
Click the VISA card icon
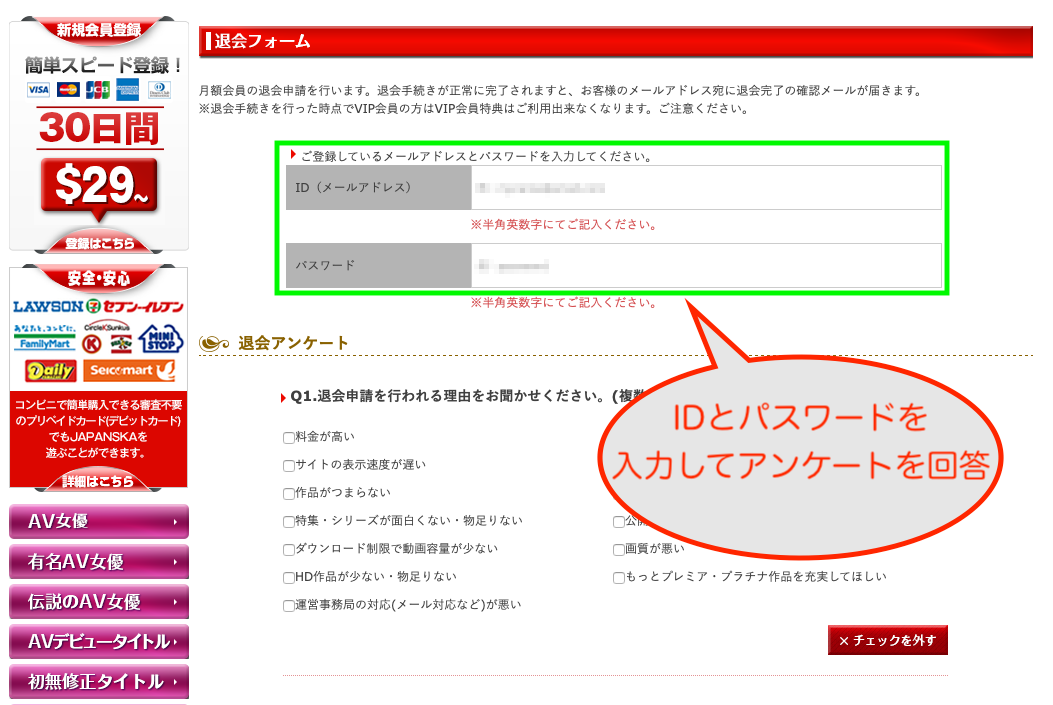click(x=39, y=90)
